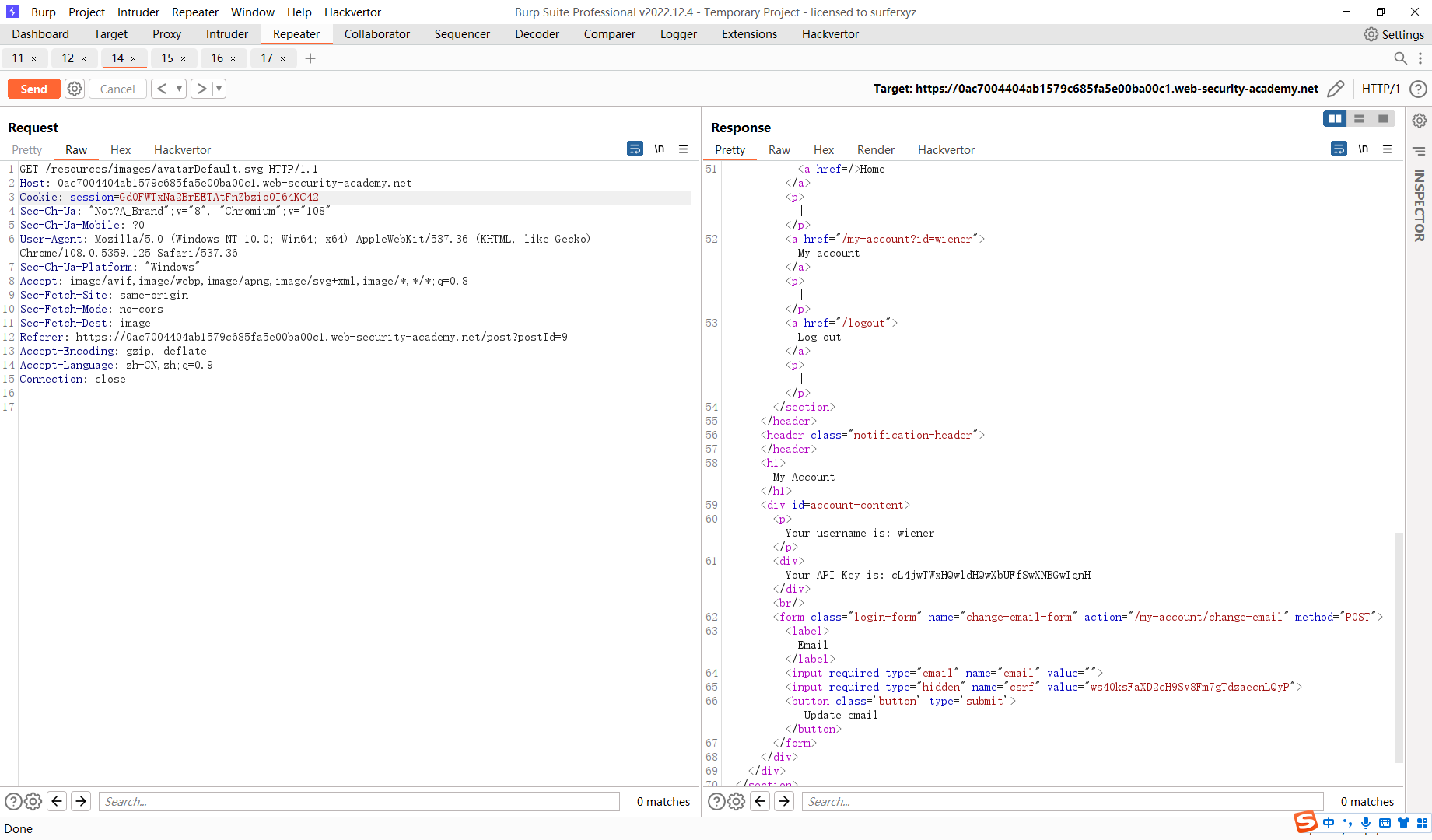Image resolution: width=1432 pixels, height=840 pixels.
Task: Switch response view to Raw
Action: click(x=779, y=150)
